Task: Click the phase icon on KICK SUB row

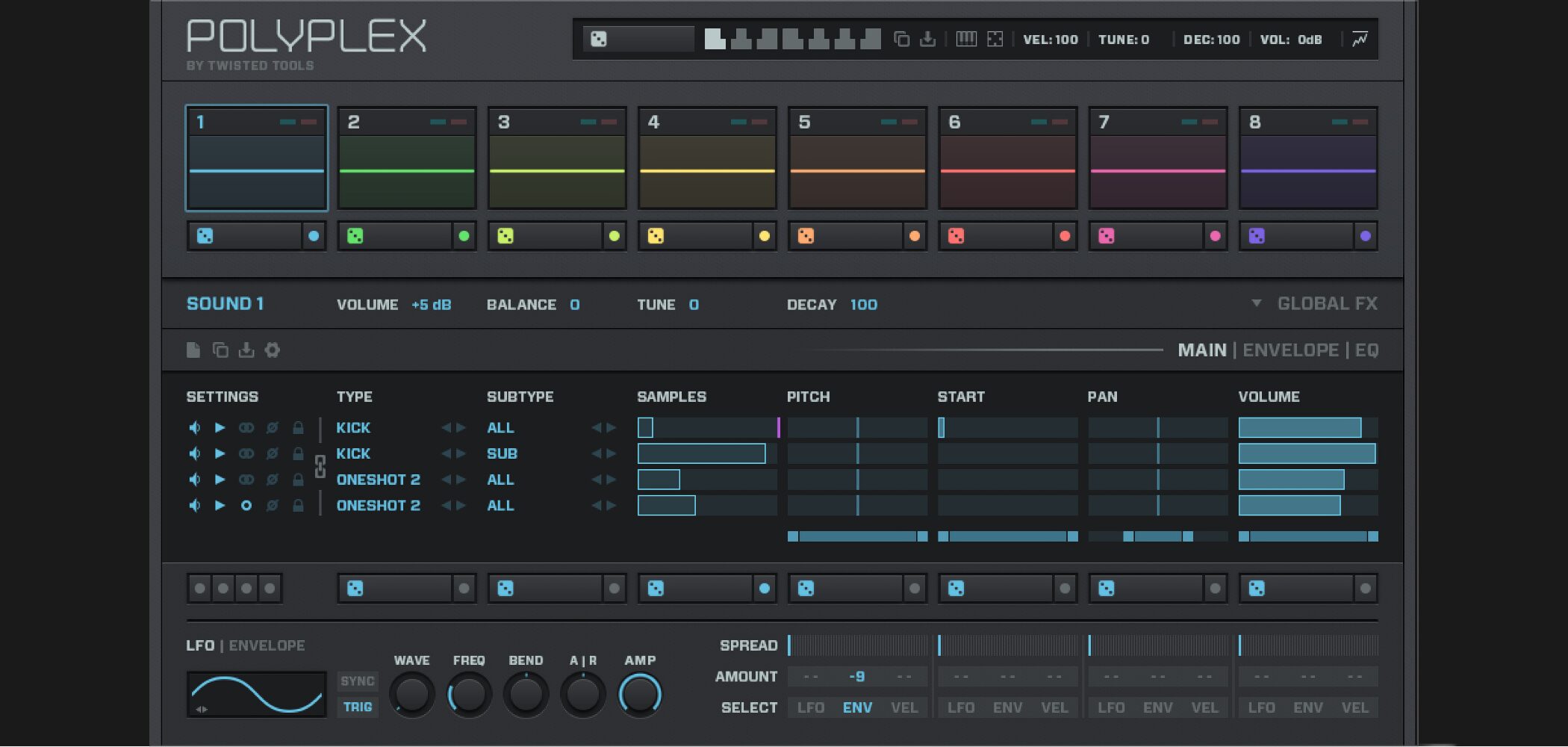Action: (273, 453)
